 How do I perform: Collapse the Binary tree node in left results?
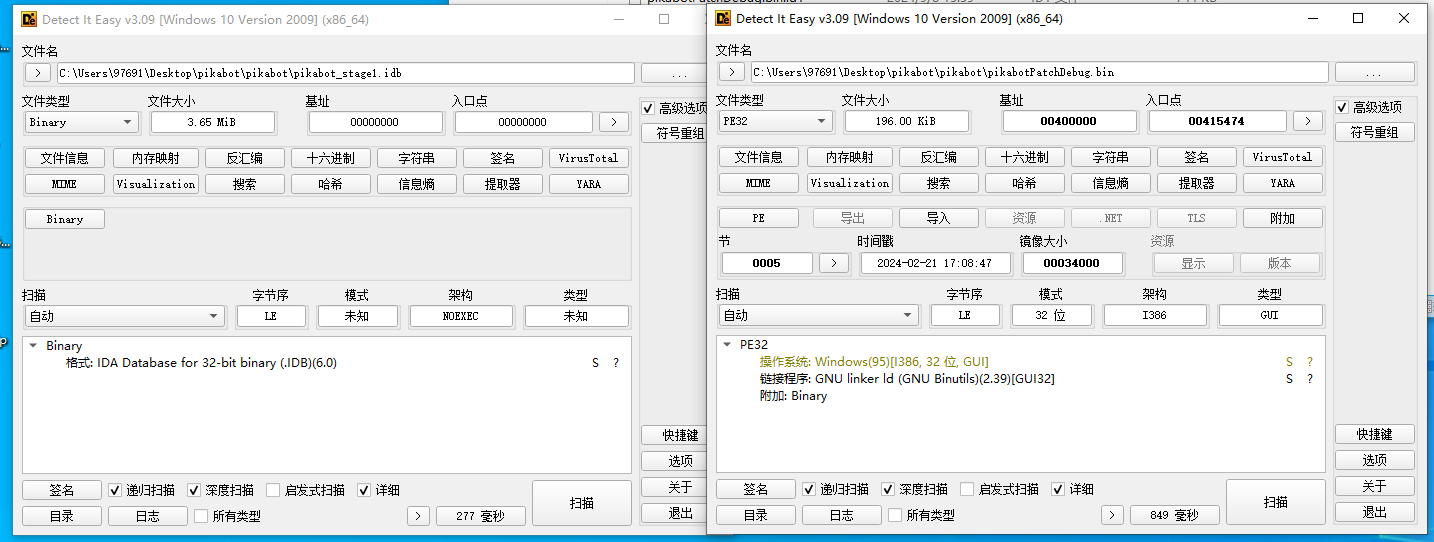33,346
